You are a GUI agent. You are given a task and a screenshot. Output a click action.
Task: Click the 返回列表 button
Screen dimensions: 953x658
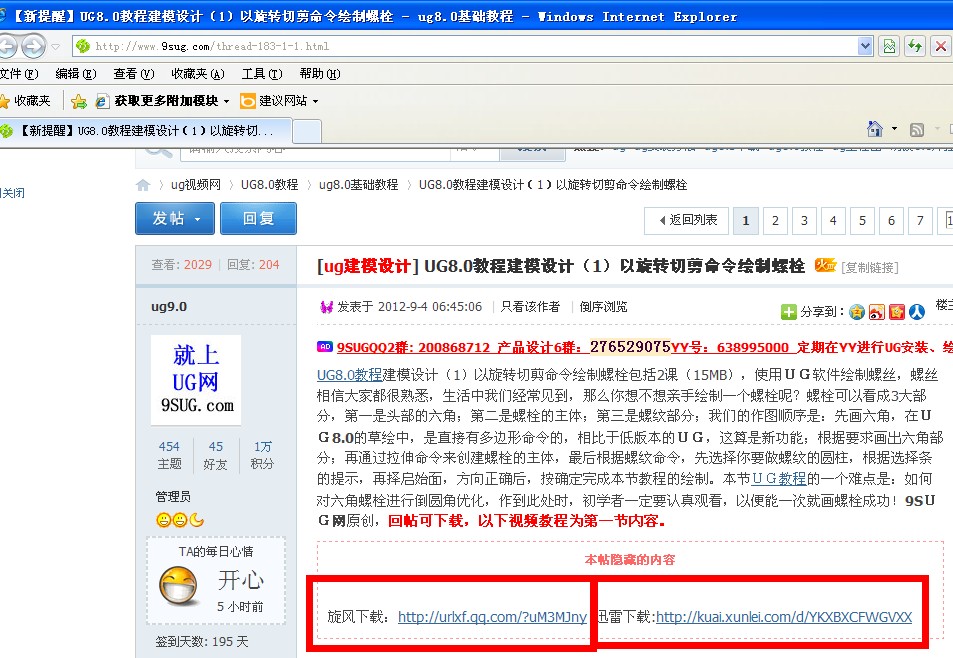686,221
